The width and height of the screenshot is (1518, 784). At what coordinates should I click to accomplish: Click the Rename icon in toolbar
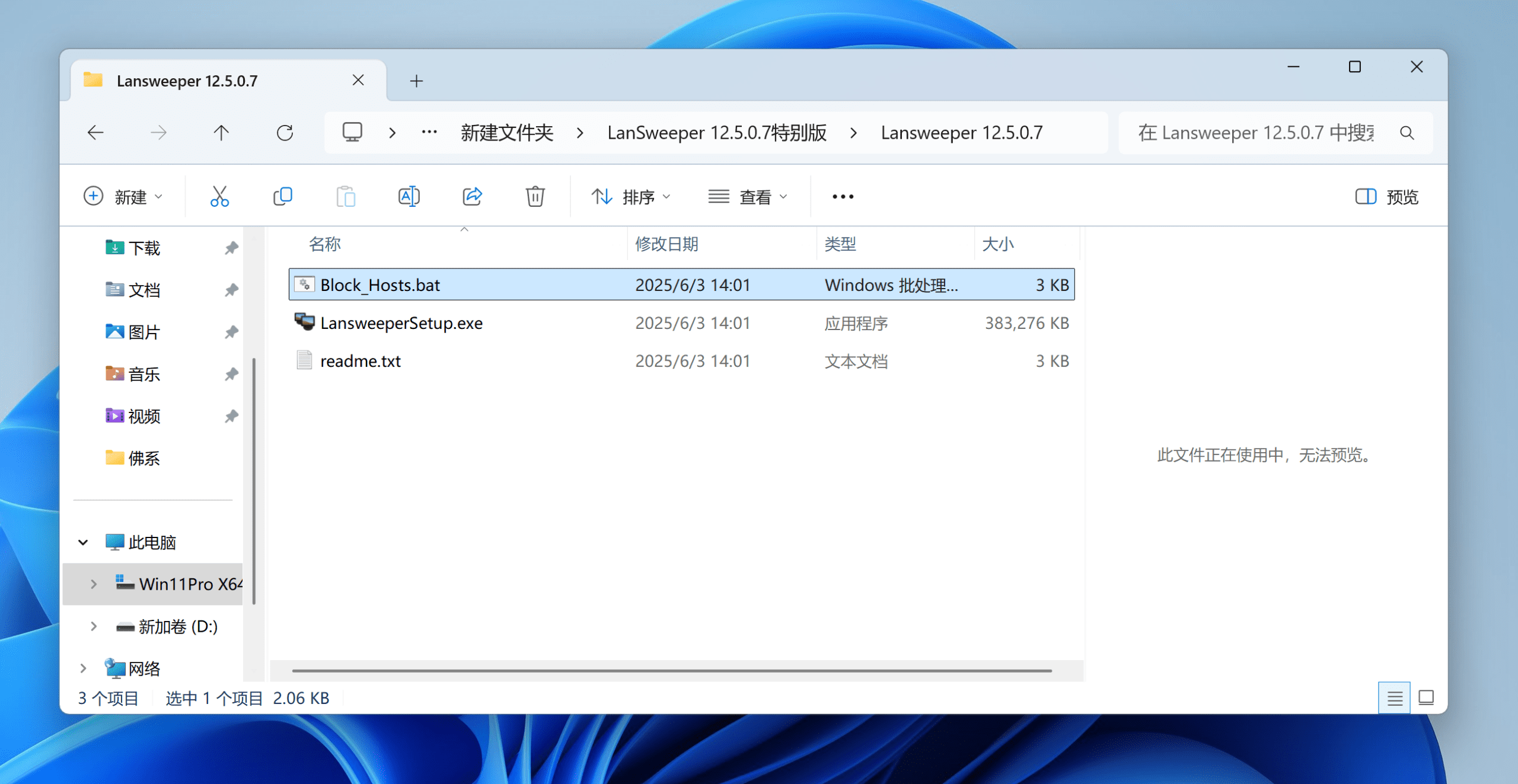409,196
